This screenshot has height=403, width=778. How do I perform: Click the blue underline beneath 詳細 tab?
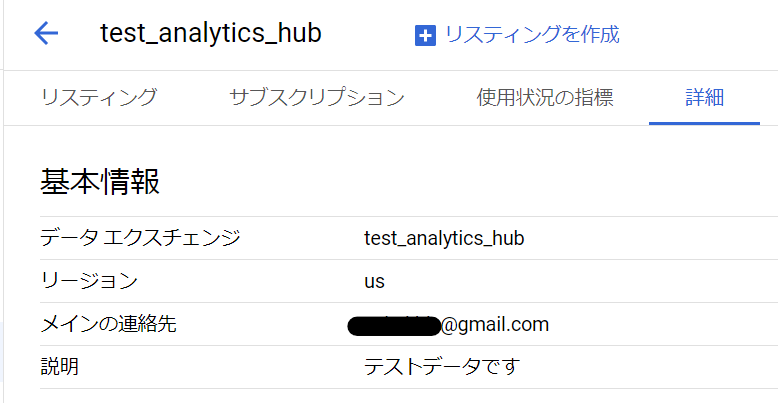click(x=704, y=123)
